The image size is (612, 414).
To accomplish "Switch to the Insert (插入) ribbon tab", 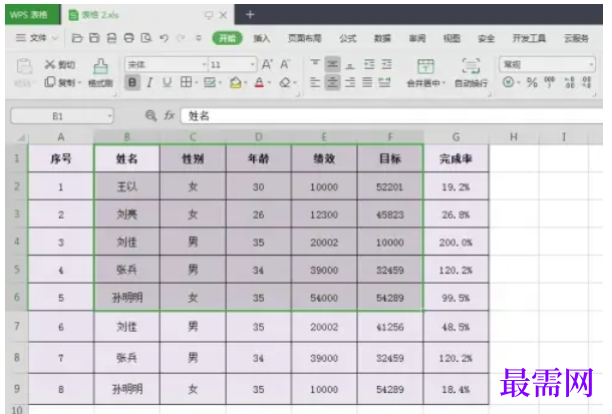I will pos(262,38).
